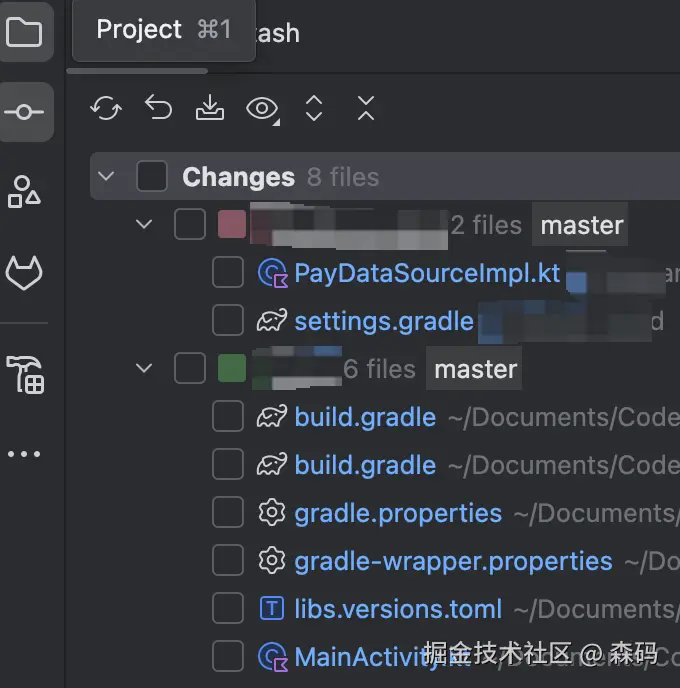The width and height of the screenshot is (680, 688).
Task: Check the Changes 8 files checkbox
Action: click(152, 177)
